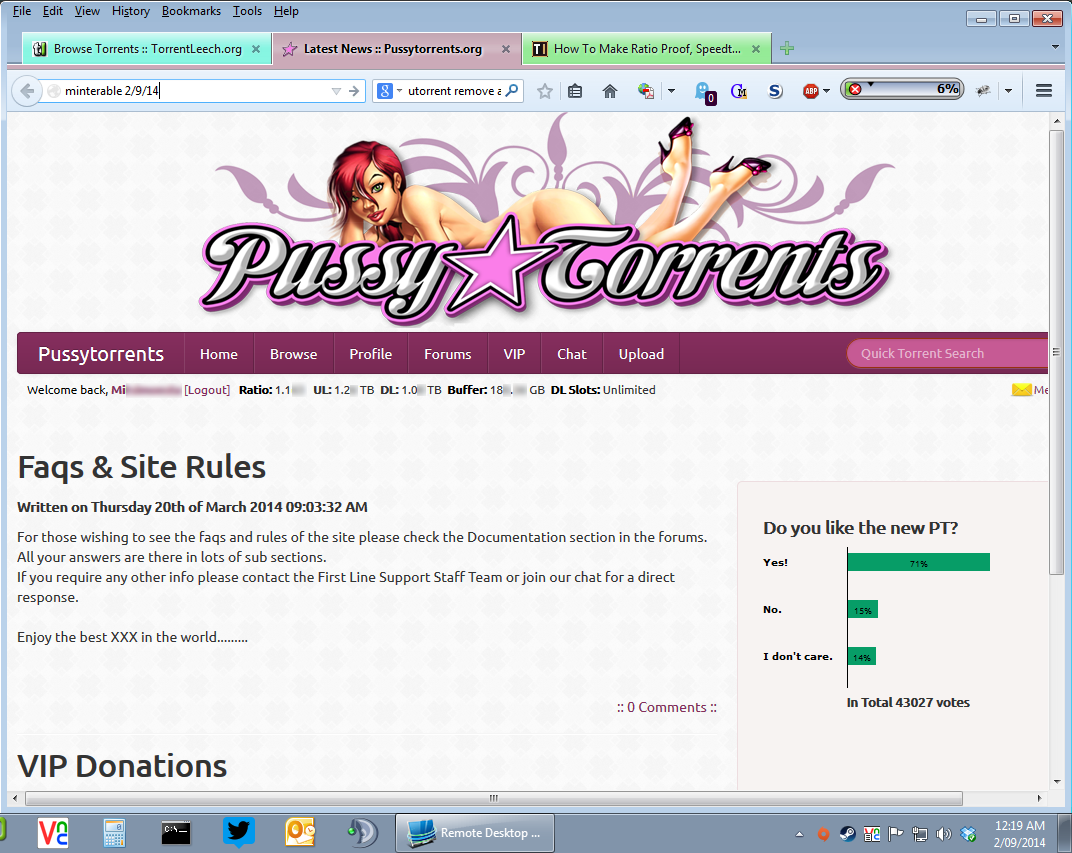Open the Browse page in site navigation
This screenshot has width=1072, height=853.
(x=293, y=354)
